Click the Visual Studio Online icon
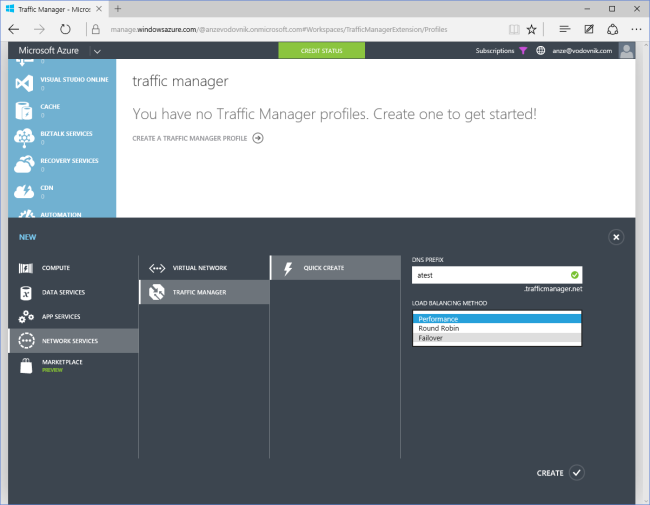The height and width of the screenshot is (505, 650). click(24, 83)
